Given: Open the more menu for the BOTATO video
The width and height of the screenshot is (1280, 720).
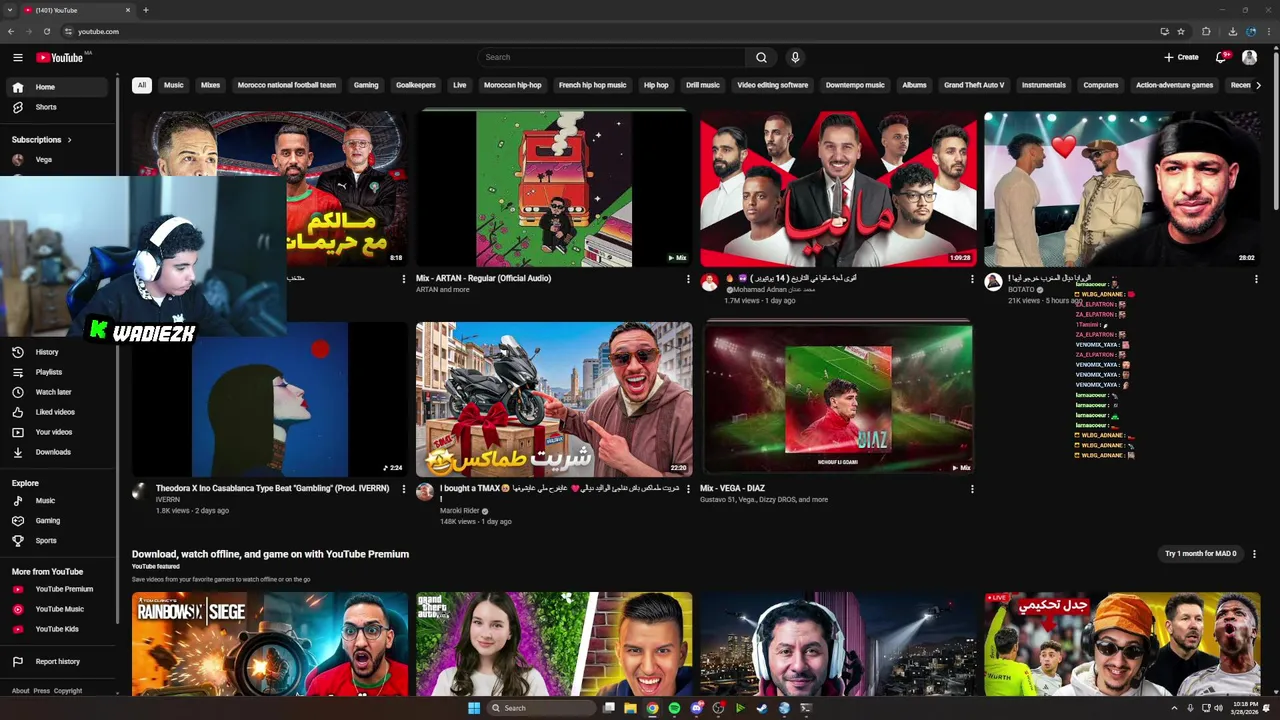Looking at the screenshot, I should pos(1256,279).
